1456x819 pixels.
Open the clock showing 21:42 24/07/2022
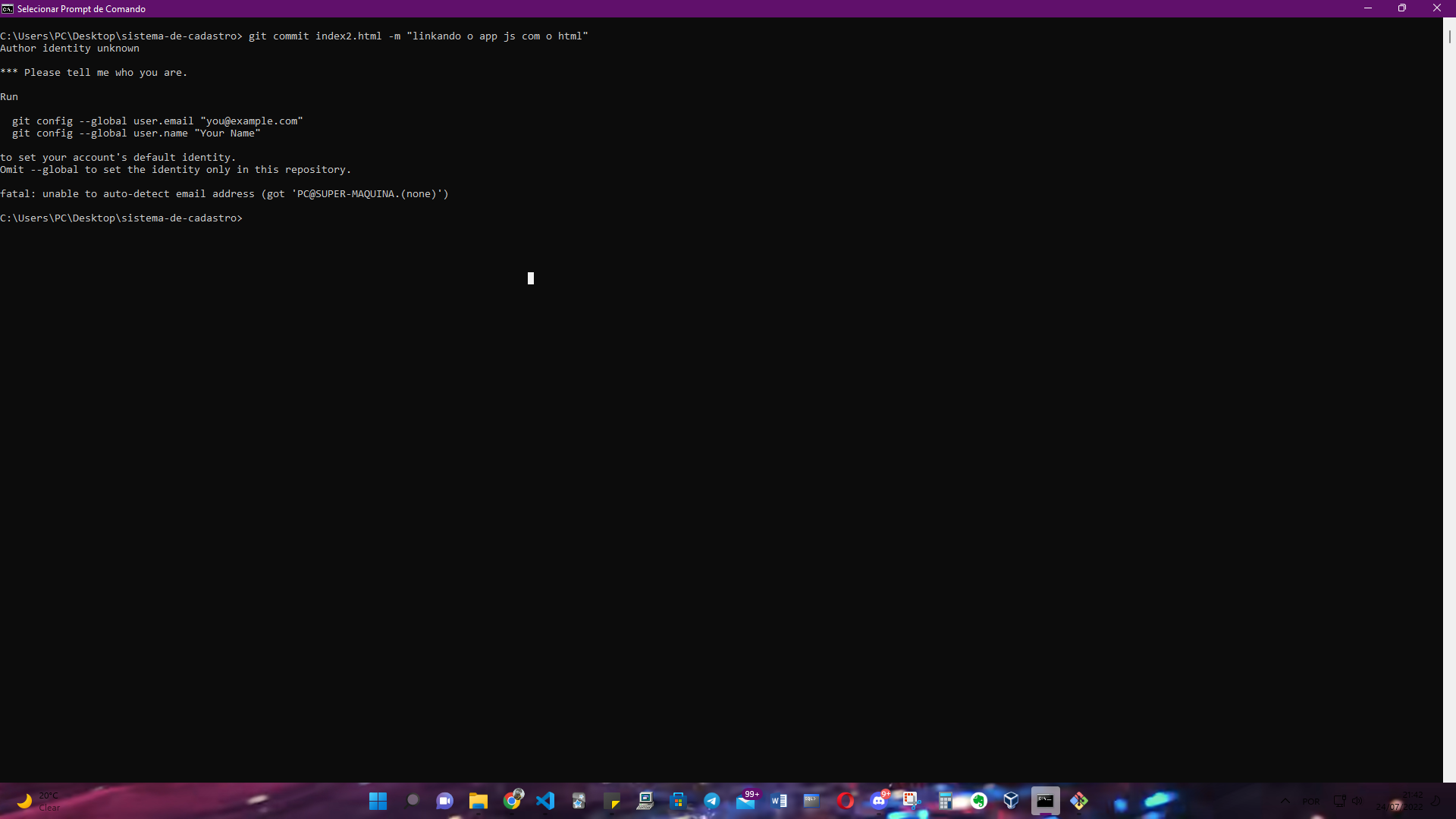(1400, 801)
